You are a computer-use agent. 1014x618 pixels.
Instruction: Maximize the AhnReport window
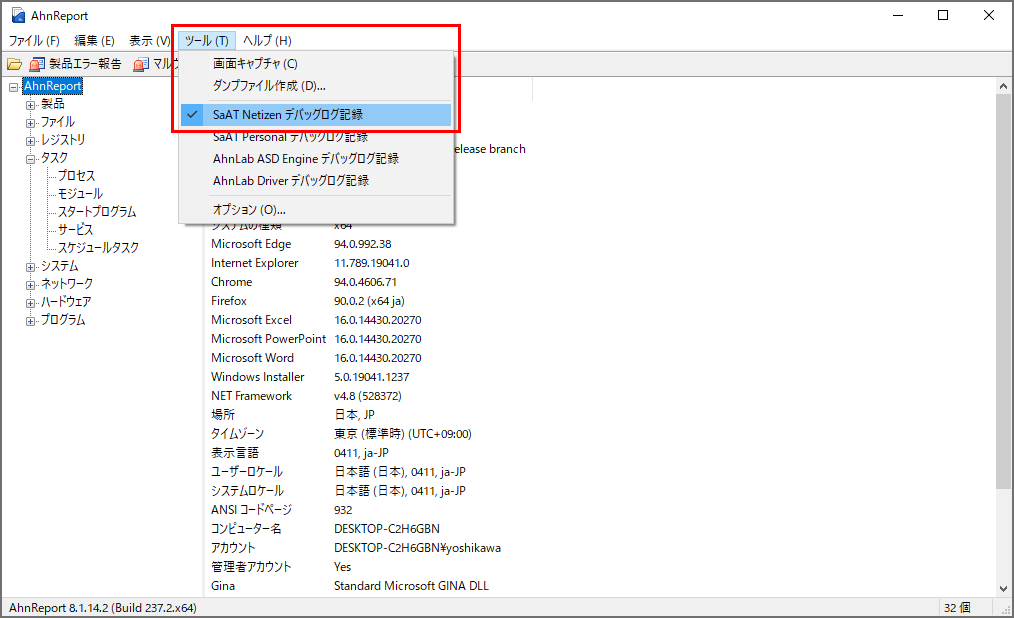(x=943, y=15)
